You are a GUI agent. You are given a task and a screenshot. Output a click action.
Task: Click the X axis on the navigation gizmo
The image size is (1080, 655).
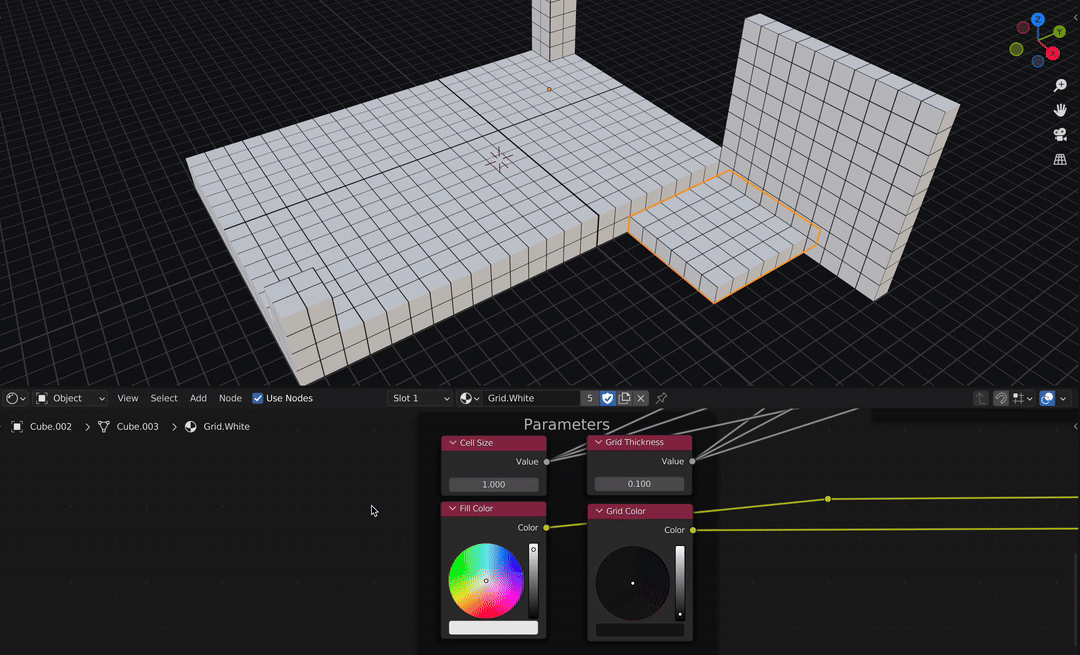[1053, 53]
